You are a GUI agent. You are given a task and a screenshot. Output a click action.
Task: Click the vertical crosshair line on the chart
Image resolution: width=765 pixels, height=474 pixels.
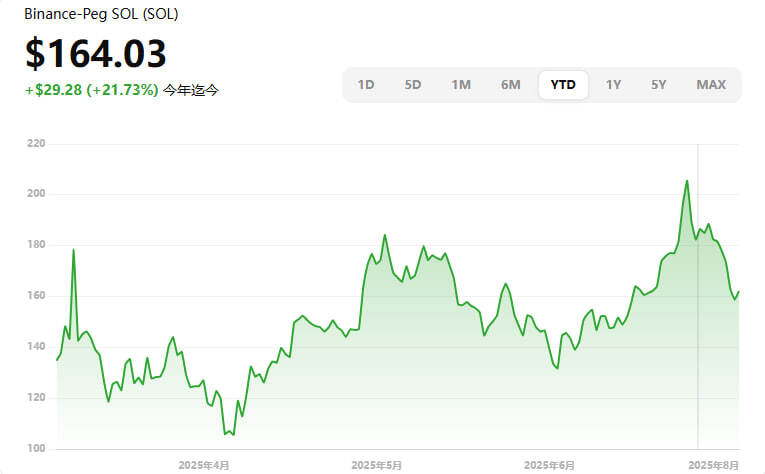[698, 296]
